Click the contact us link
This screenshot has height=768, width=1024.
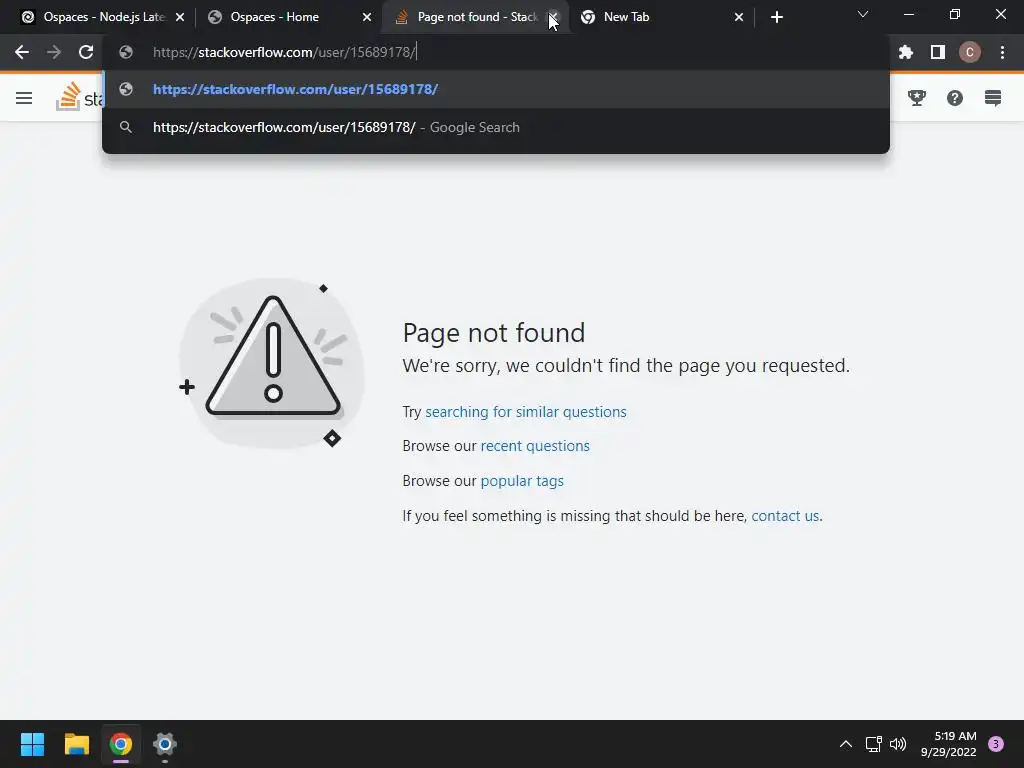[785, 516]
